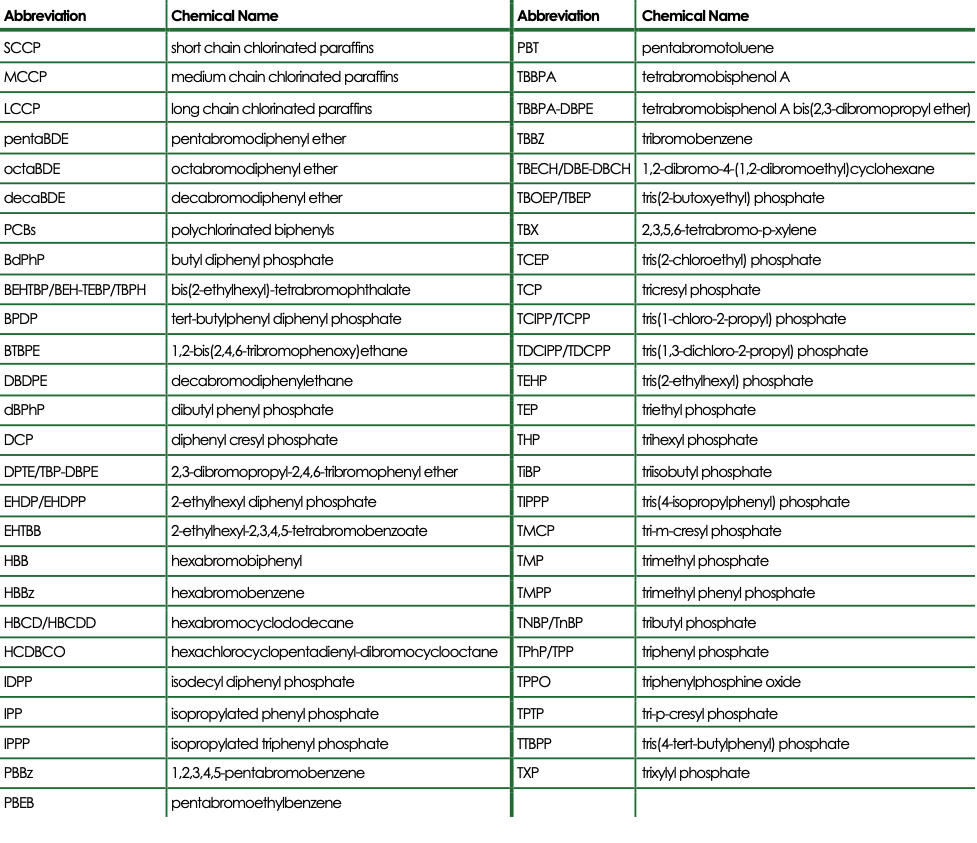Select last row's second column cell
Image resolution: width=977 pixels, height=843 pixels.
(338, 802)
